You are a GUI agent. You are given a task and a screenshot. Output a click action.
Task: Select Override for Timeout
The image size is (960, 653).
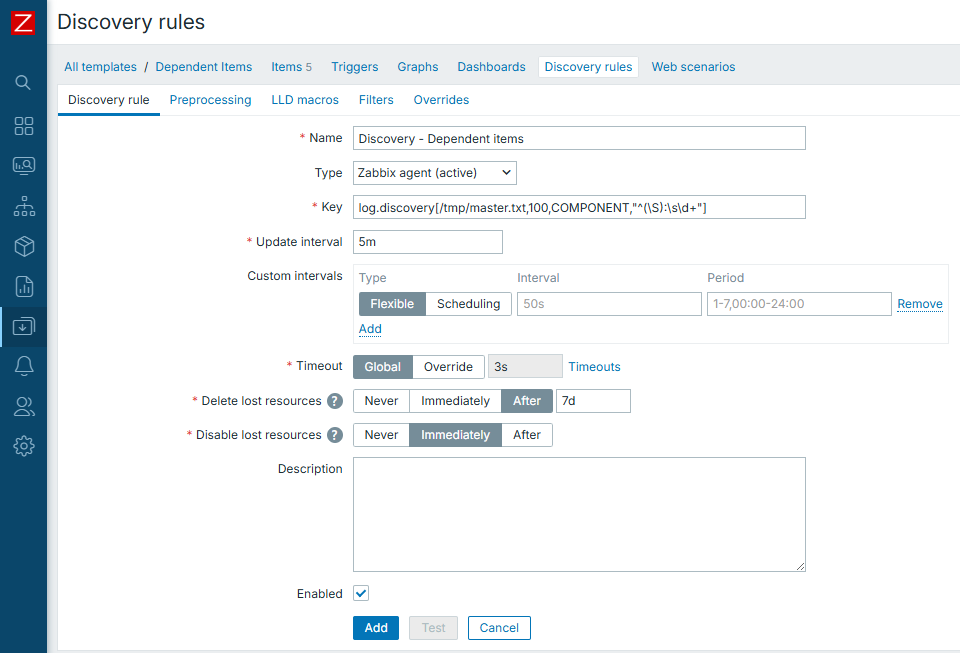coord(448,367)
